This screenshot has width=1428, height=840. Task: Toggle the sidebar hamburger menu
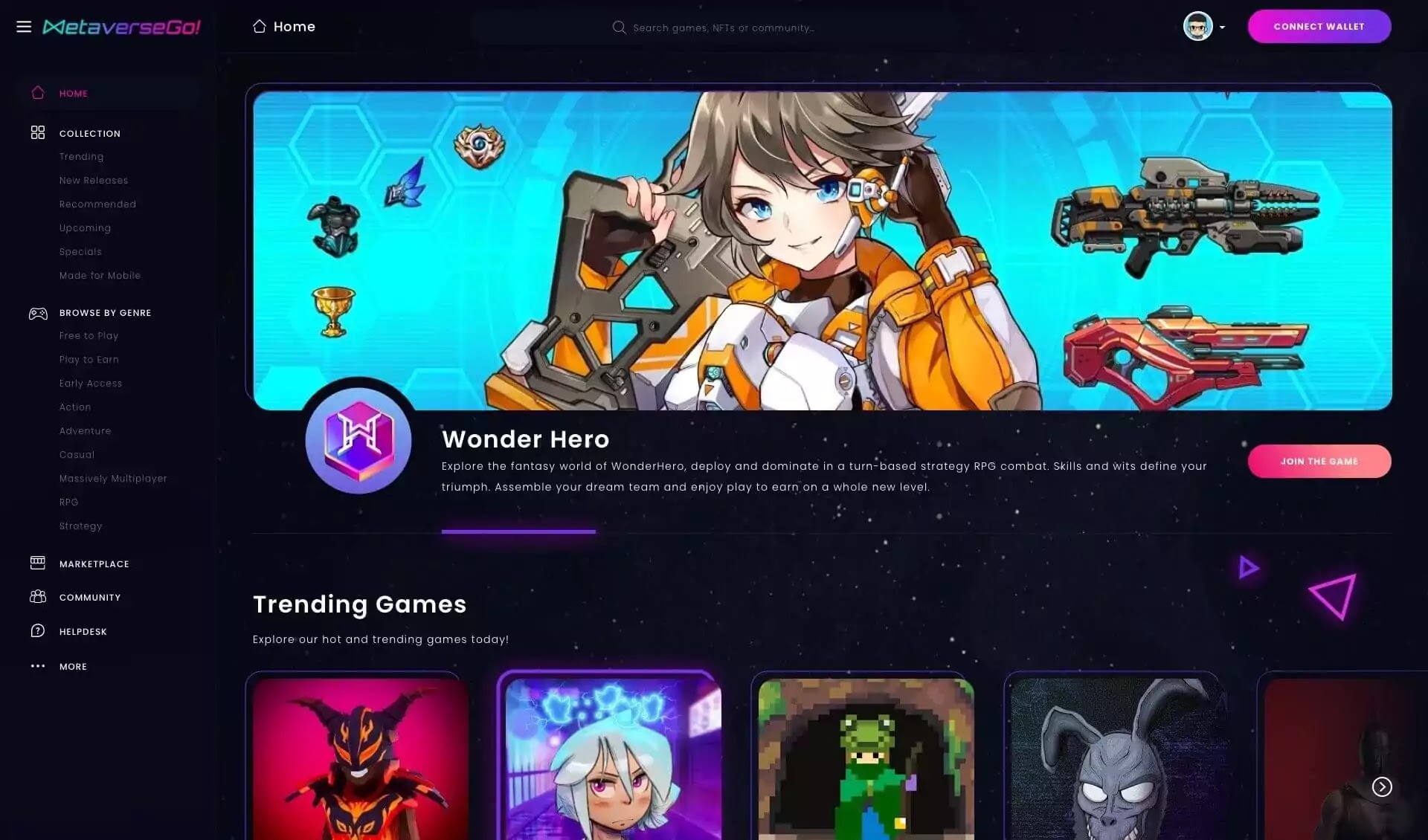(x=22, y=26)
